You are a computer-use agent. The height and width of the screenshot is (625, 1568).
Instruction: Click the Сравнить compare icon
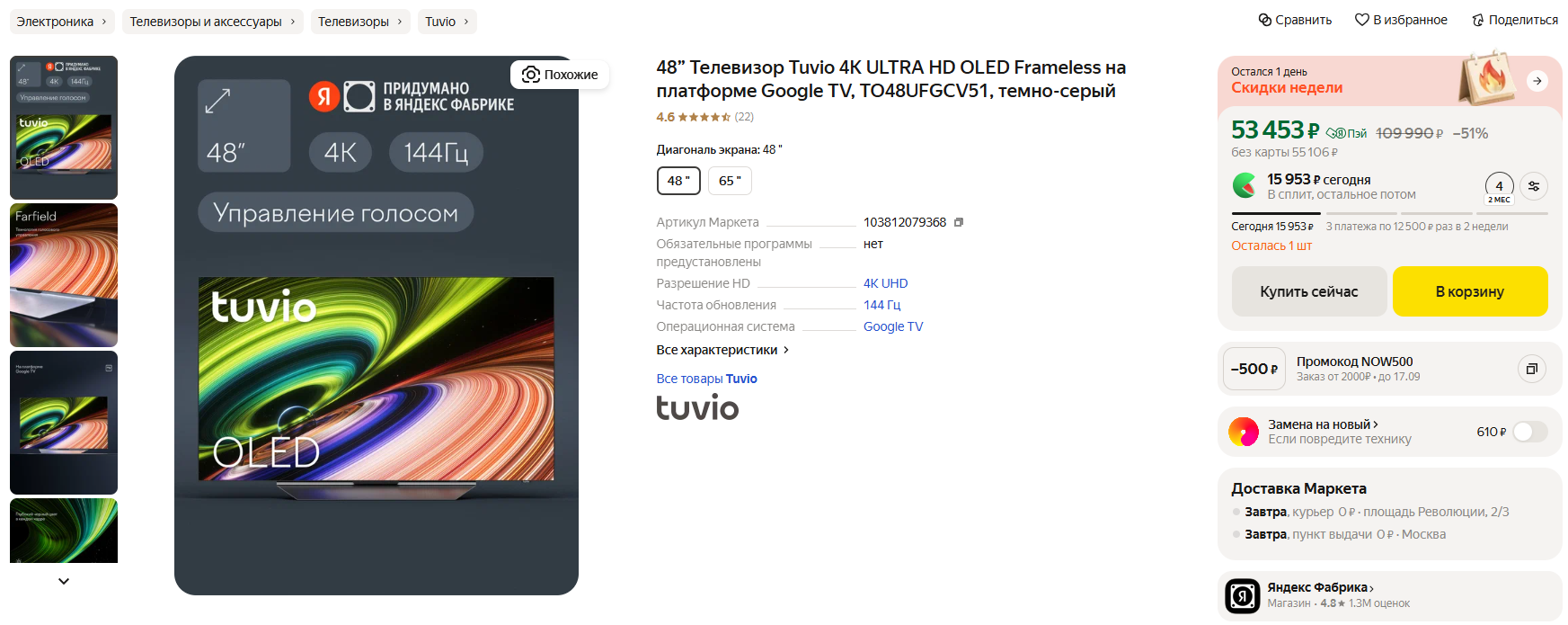[x=1264, y=20]
